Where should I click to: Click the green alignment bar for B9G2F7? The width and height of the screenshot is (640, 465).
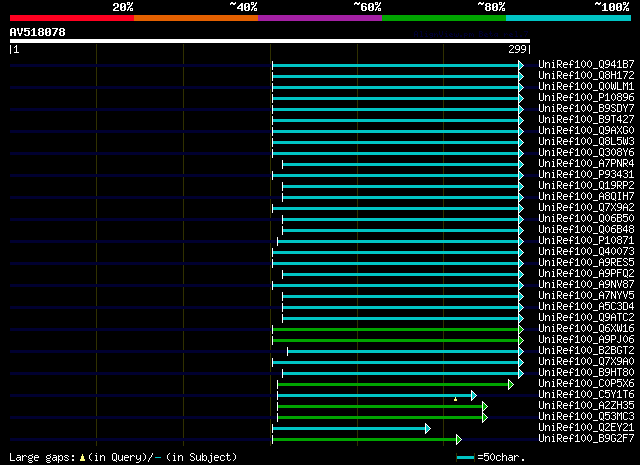tap(367, 440)
